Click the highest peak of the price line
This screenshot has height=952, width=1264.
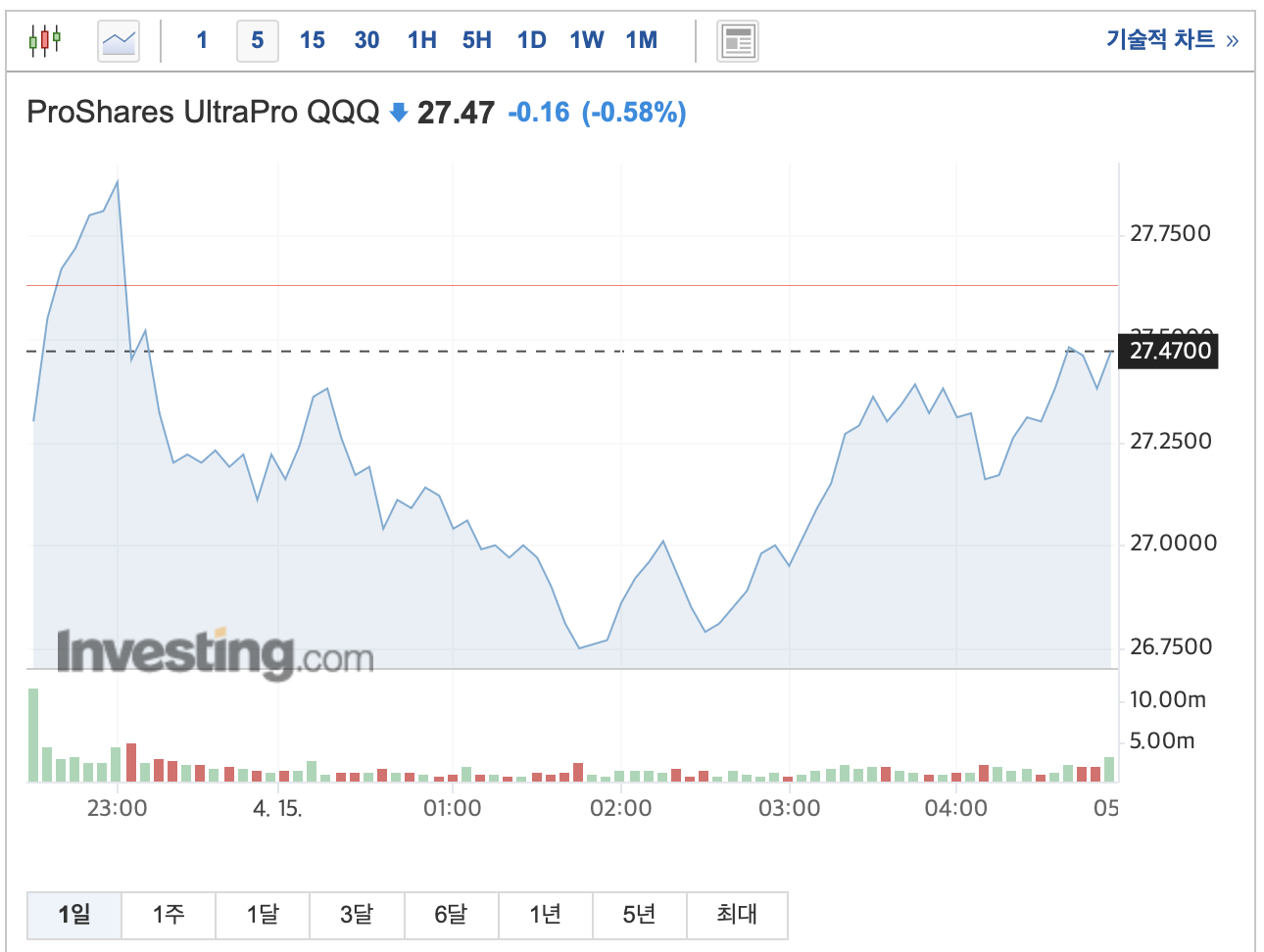coord(118,182)
